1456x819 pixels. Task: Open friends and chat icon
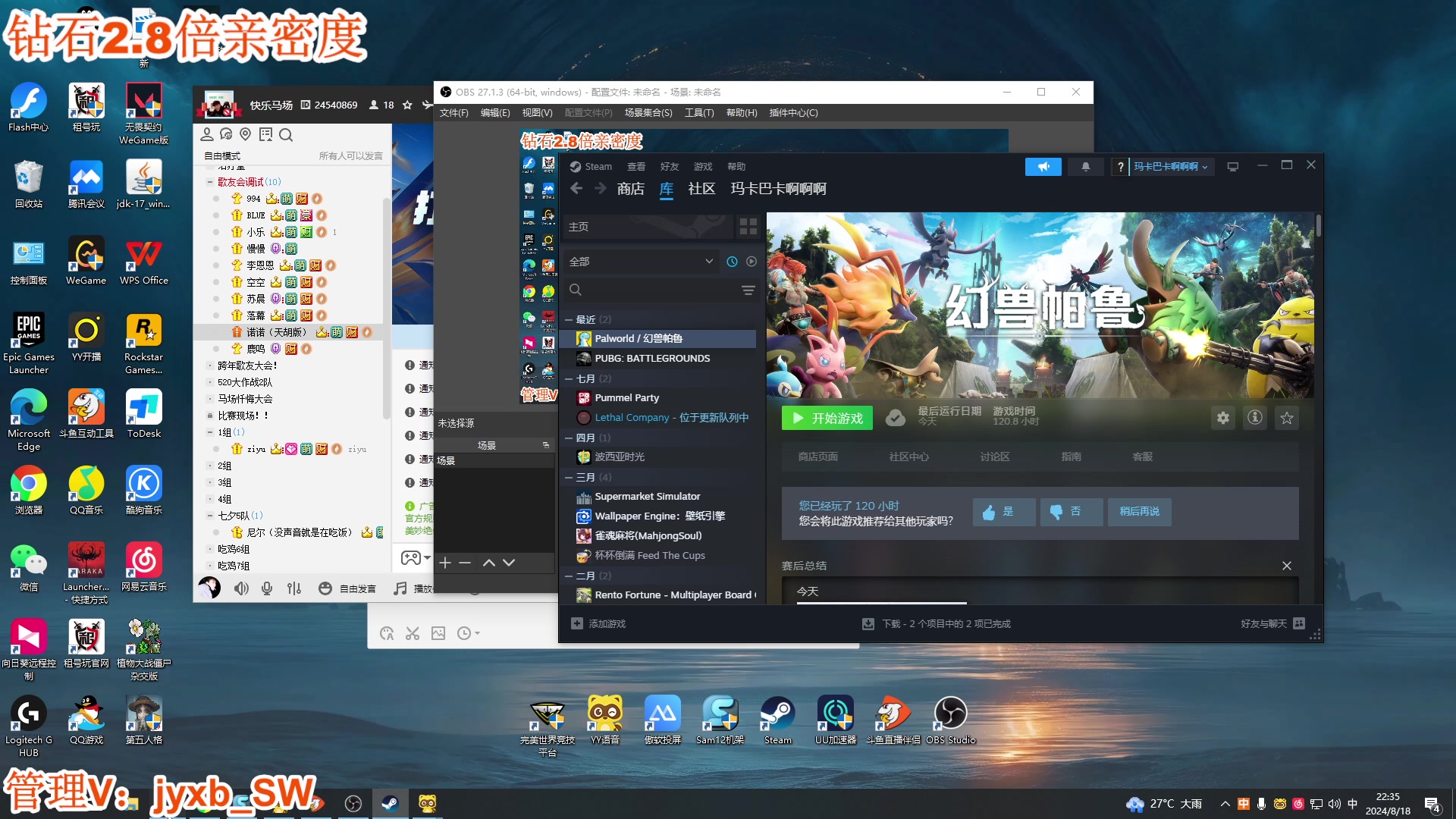pos(1299,623)
